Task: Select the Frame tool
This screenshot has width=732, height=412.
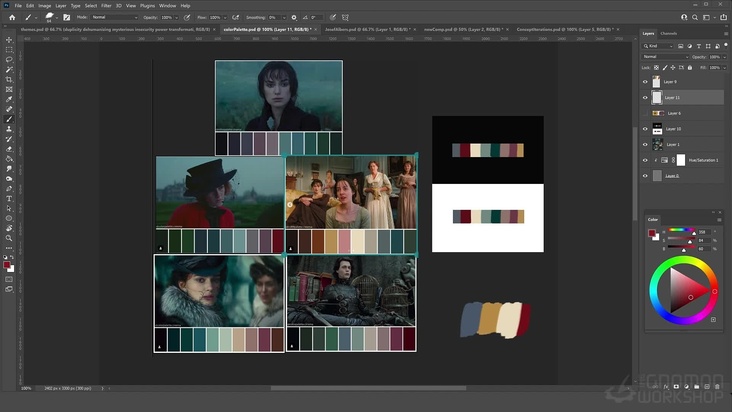Action: pos(9,89)
